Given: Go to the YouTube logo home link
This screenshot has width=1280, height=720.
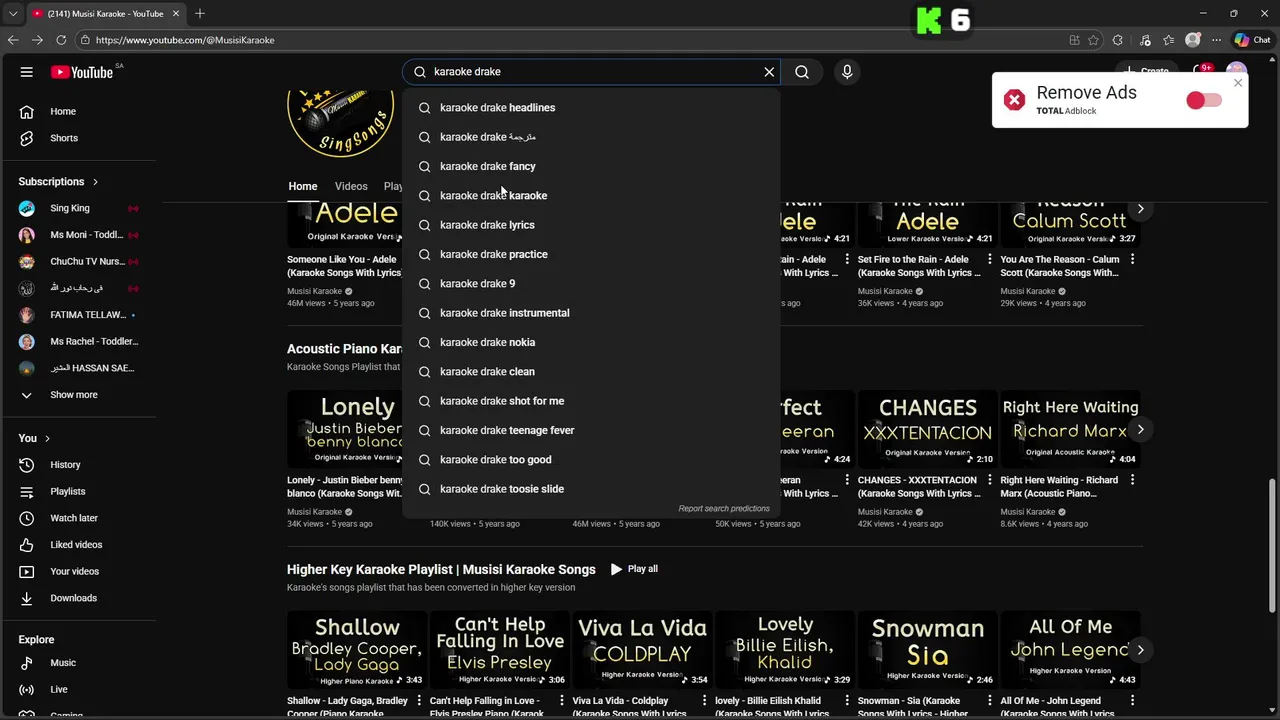Looking at the screenshot, I should [x=82, y=72].
